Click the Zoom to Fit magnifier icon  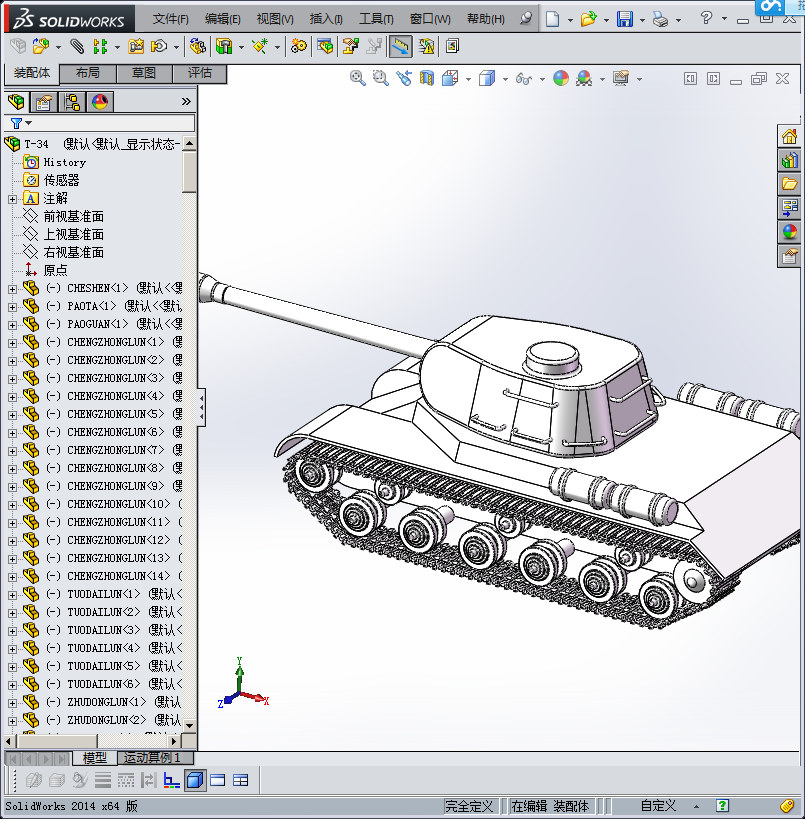click(x=356, y=77)
